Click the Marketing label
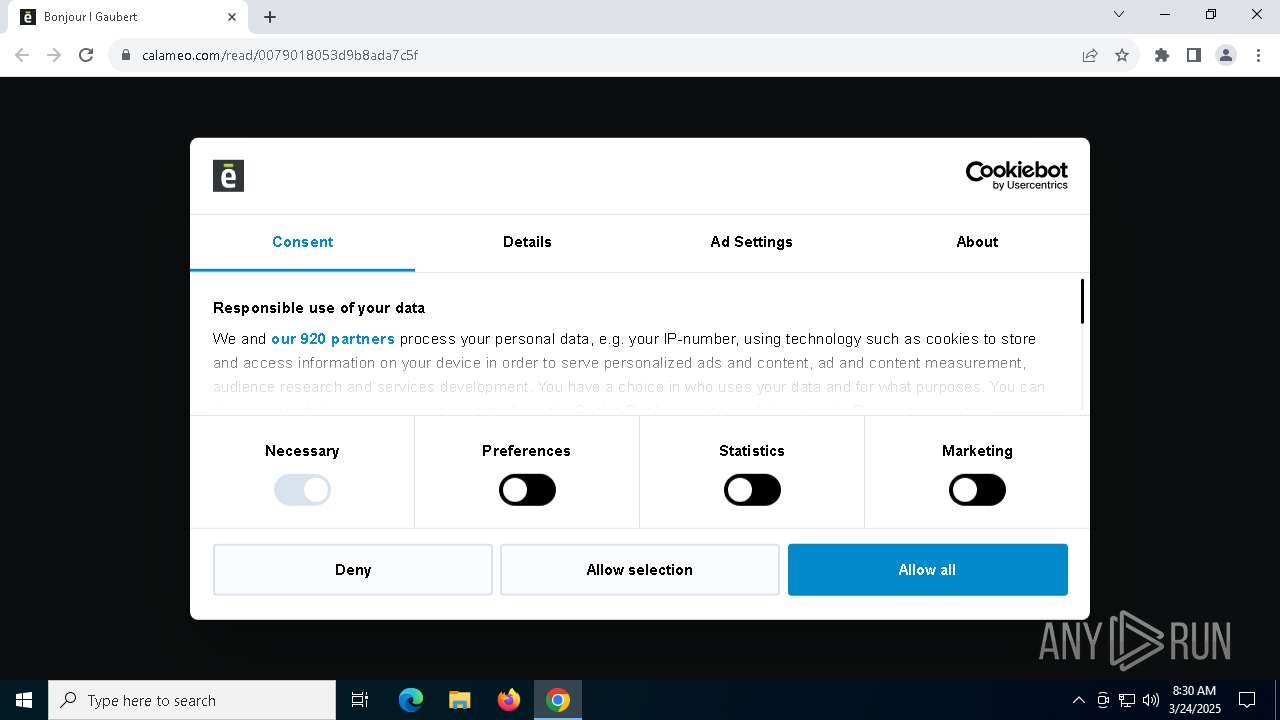1280x720 pixels. click(x=977, y=451)
